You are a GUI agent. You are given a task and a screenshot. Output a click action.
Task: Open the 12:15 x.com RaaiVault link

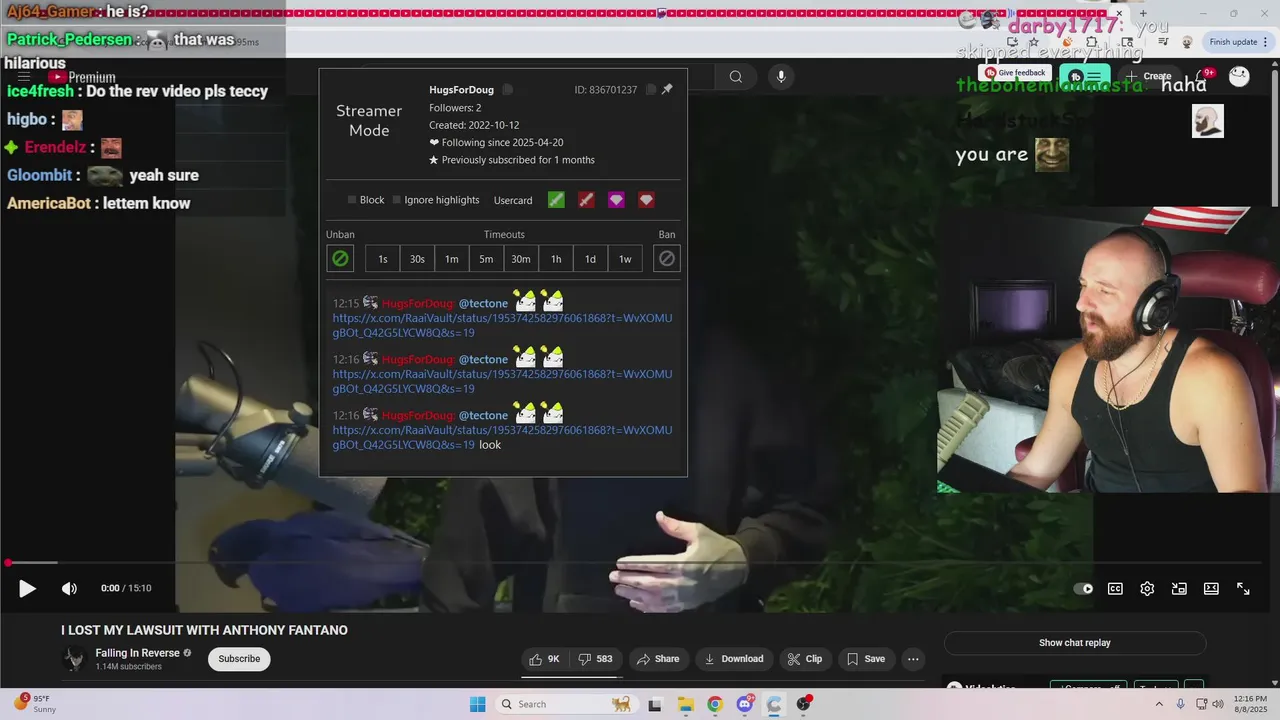click(502, 326)
